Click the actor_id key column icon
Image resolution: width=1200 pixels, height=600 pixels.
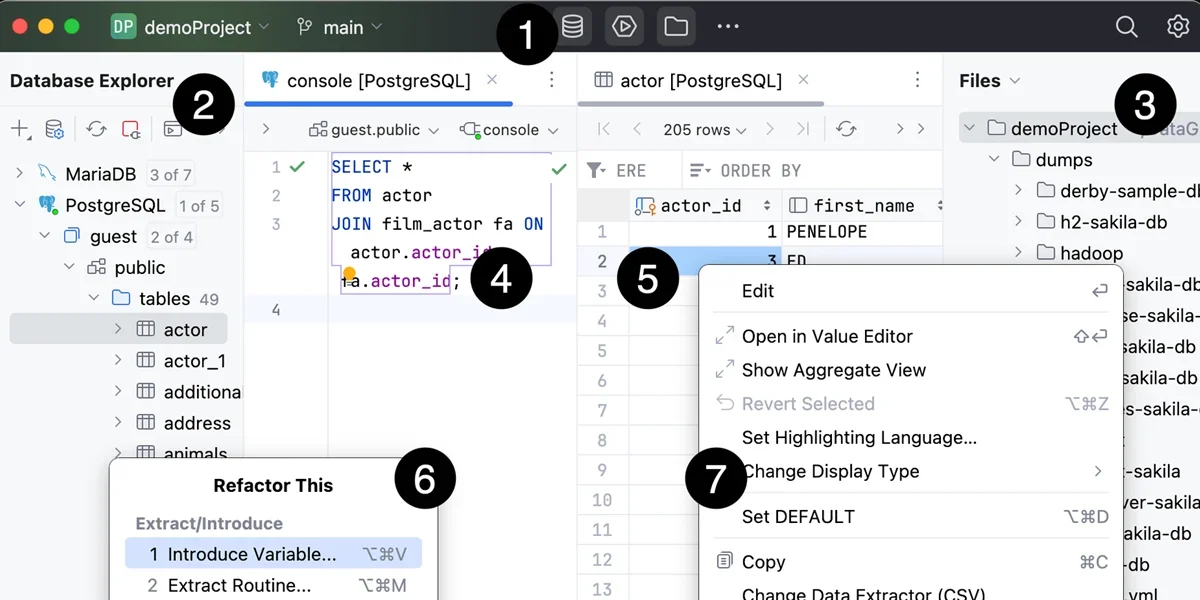point(645,206)
